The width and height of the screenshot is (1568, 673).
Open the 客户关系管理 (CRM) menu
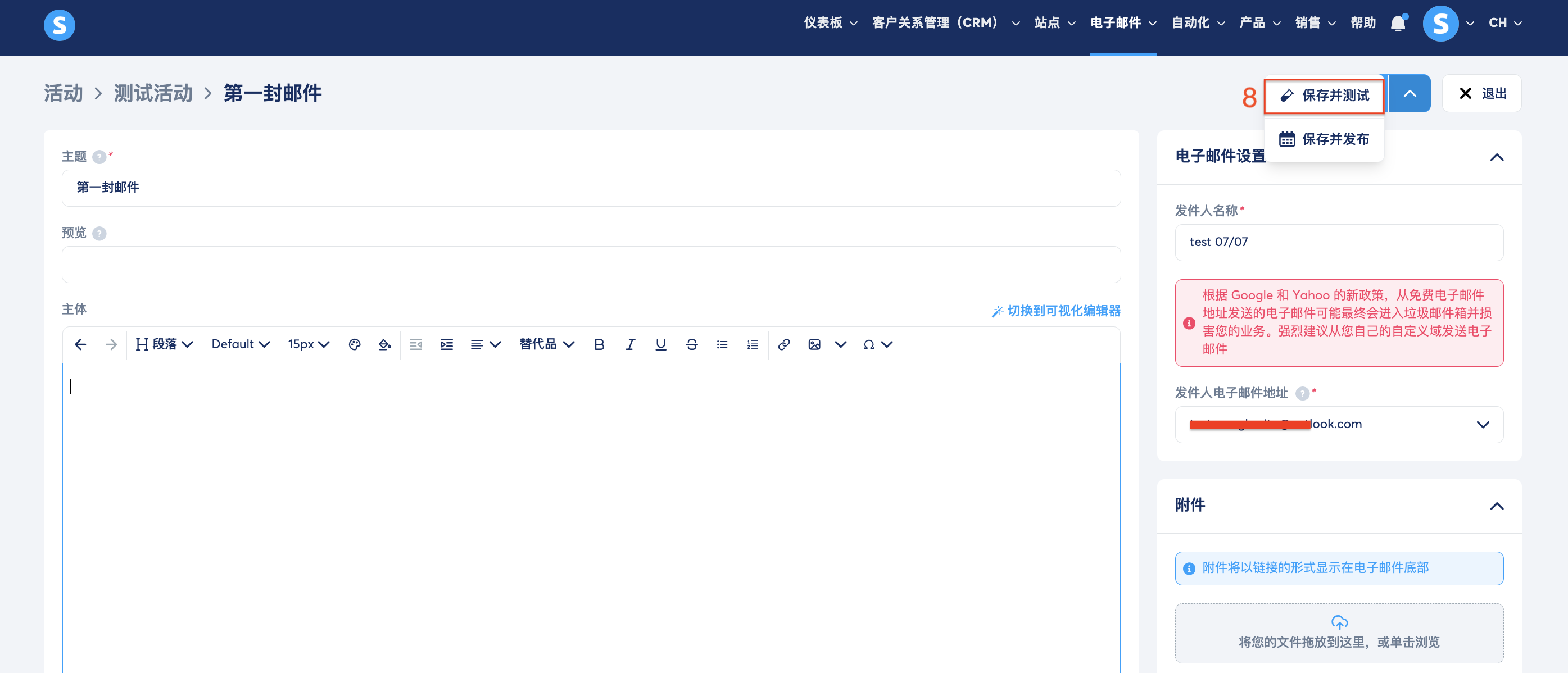click(945, 23)
